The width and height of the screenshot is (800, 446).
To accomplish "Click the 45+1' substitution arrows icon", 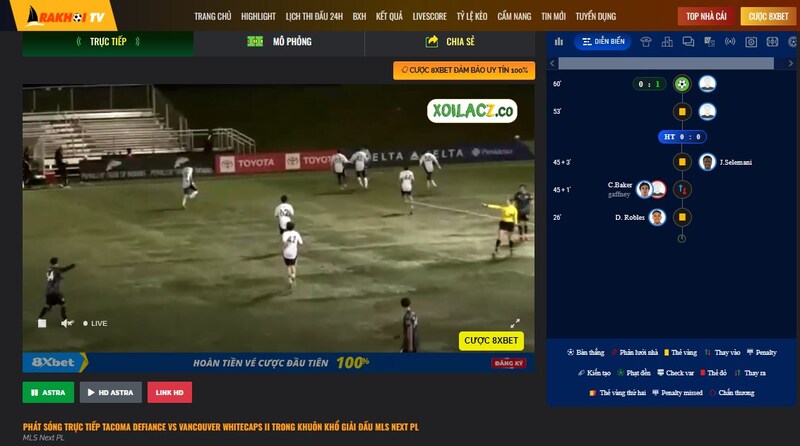I will pyautogui.click(x=682, y=190).
